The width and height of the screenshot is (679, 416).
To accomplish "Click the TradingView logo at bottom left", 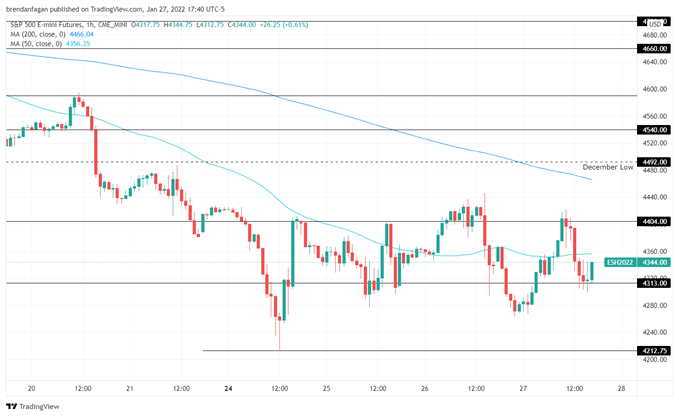I will (x=32, y=406).
